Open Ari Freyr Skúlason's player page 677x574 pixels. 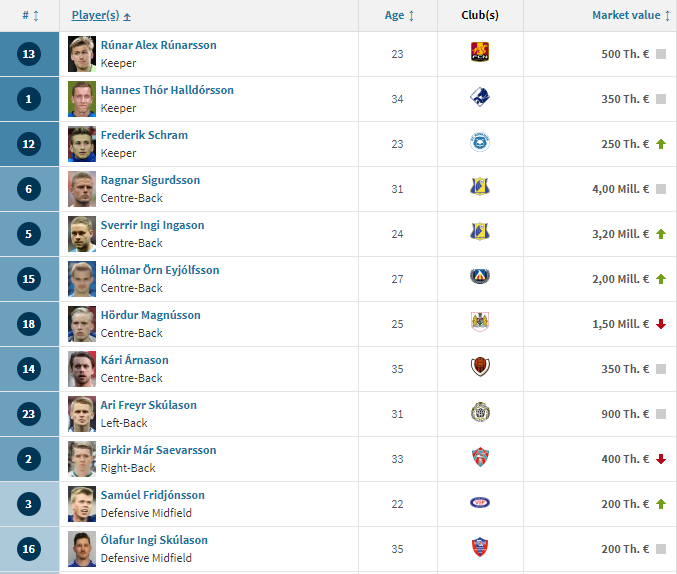pyautogui.click(x=149, y=405)
